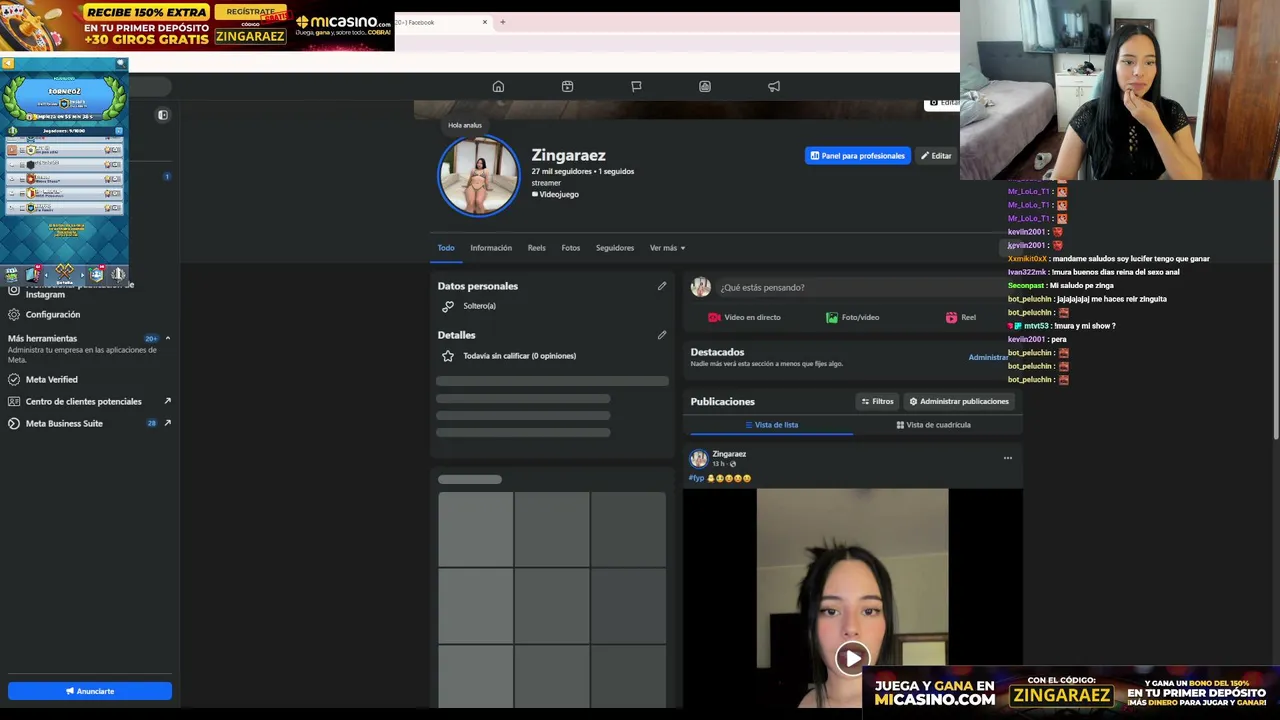Create a Reel from the composer

click(x=960, y=318)
